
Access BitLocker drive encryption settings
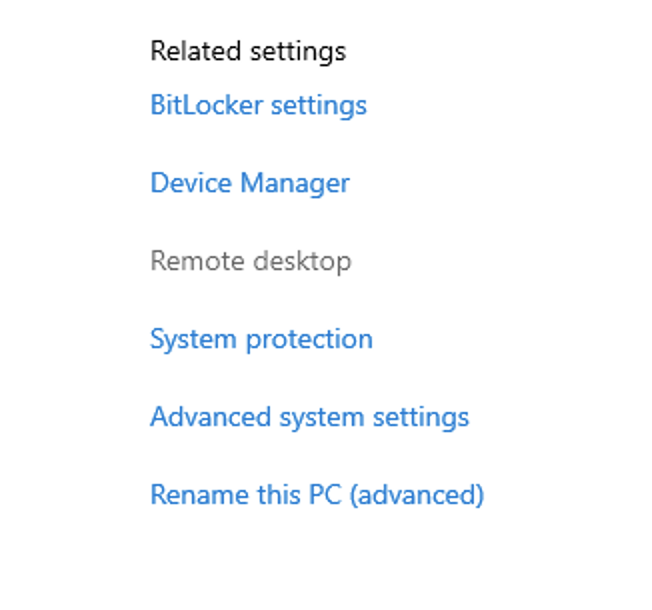tap(258, 105)
